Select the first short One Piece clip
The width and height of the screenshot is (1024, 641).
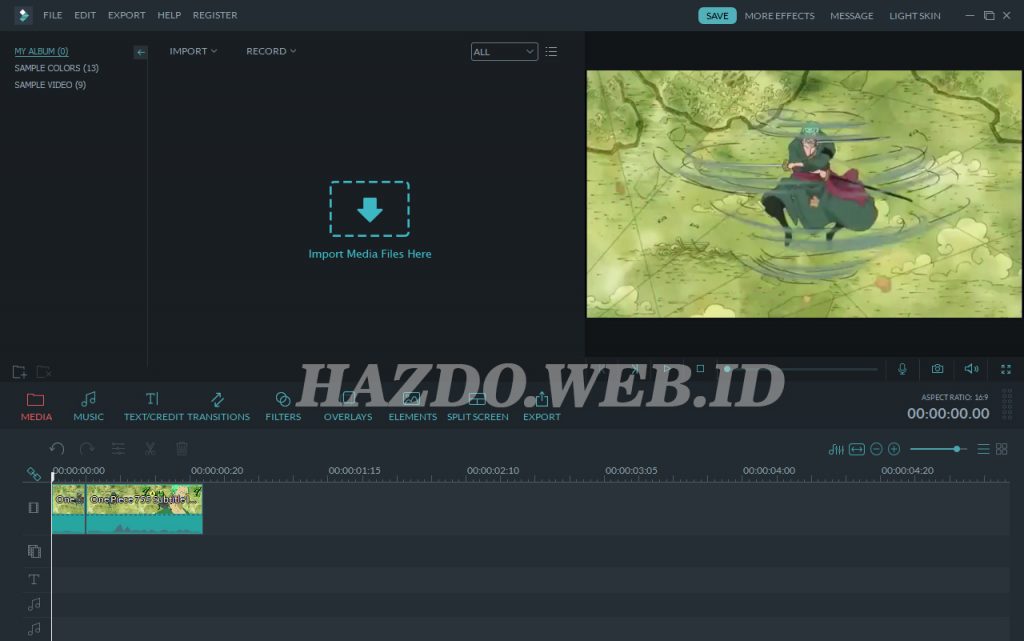click(69, 508)
